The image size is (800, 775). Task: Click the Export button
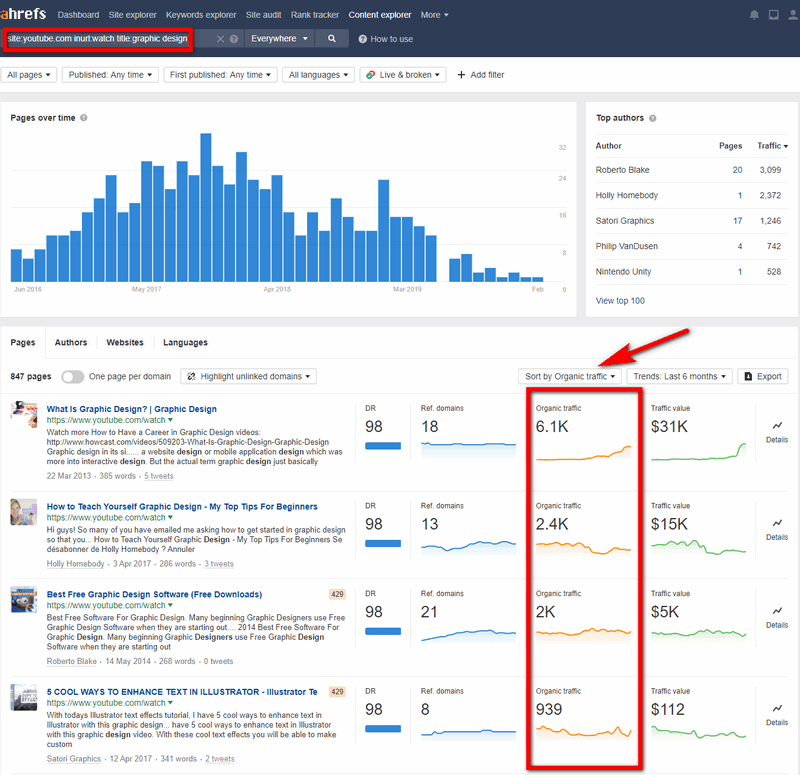pos(763,377)
